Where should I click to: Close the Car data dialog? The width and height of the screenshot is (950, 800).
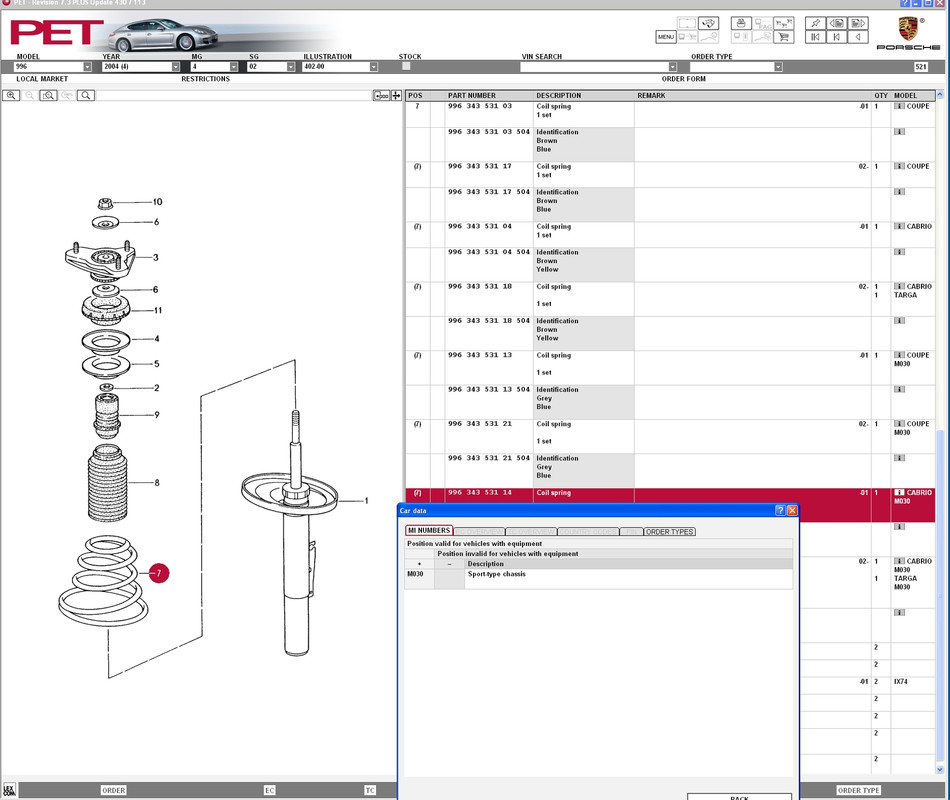pos(792,510)
